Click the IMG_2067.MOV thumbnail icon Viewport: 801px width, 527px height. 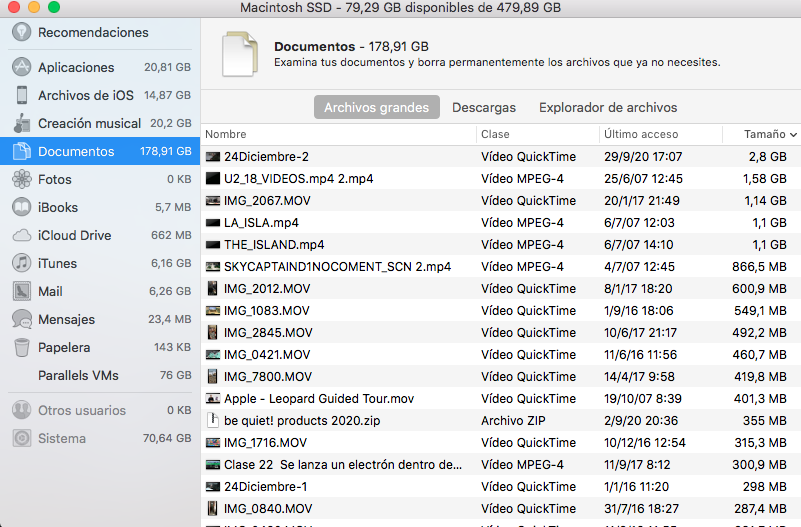pyautogui.click(x=213, y=201)
